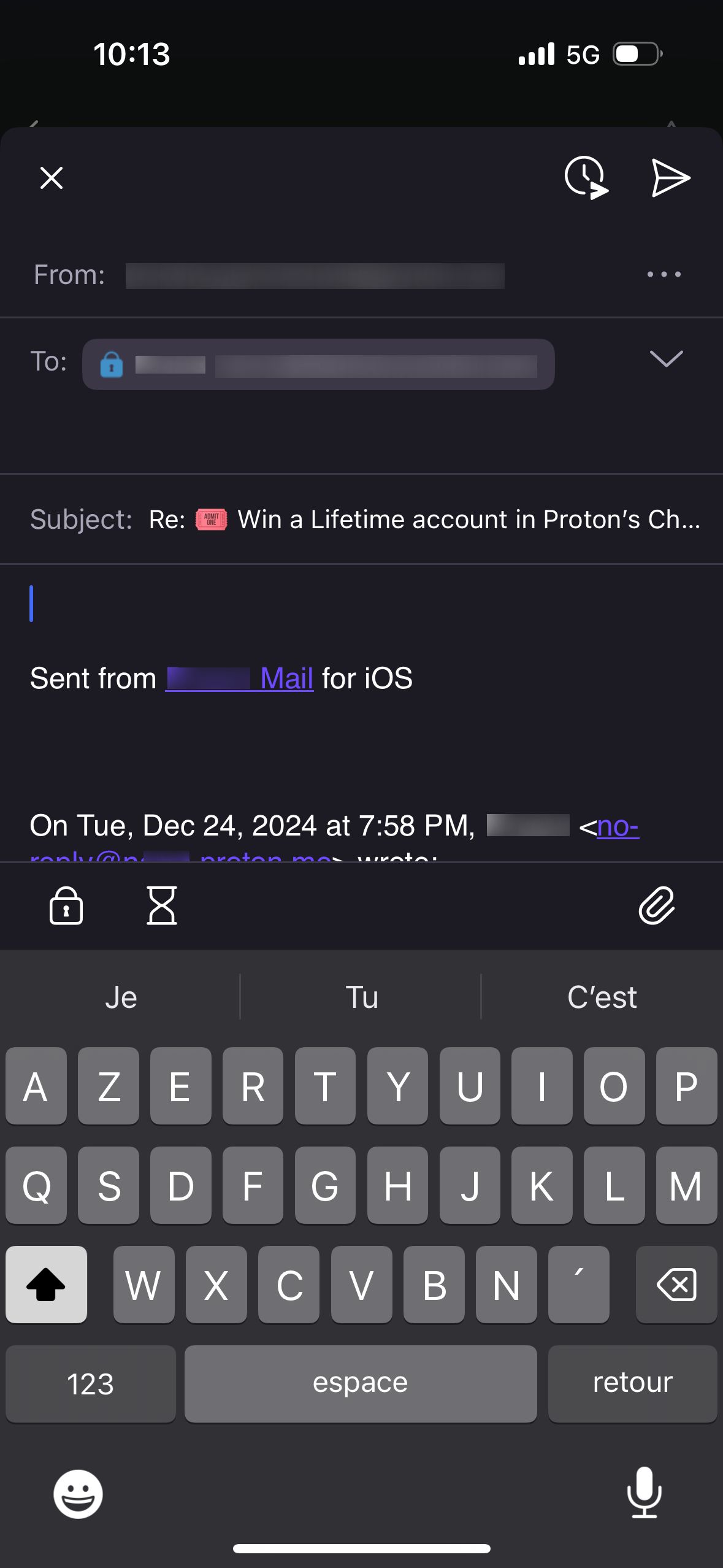The width and height of the screenshot is (723, 1568).
Task: Open the emoji keyboard smiley icon
Action: coord(78,1494)
